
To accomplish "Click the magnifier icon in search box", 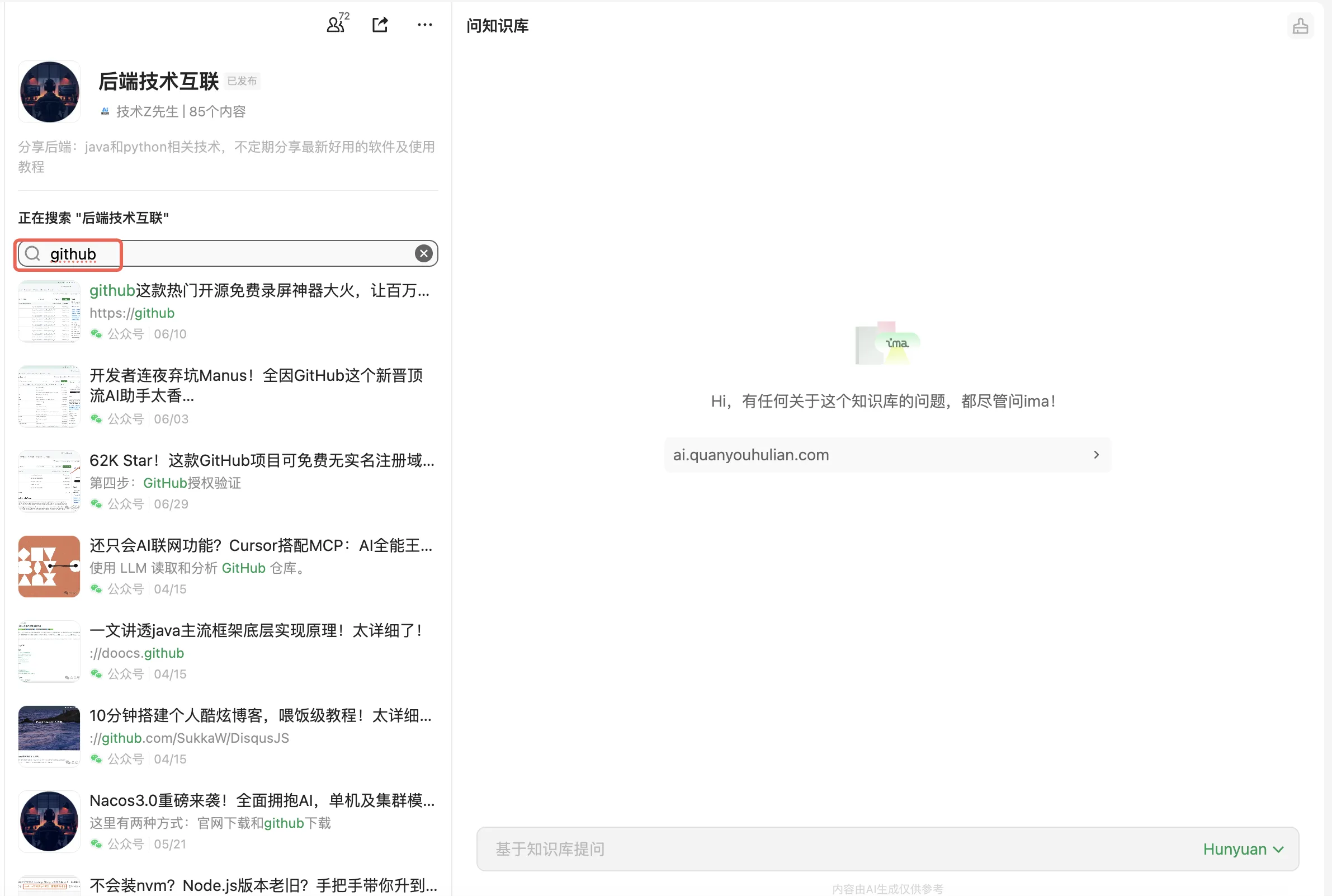I will [33, 253].
